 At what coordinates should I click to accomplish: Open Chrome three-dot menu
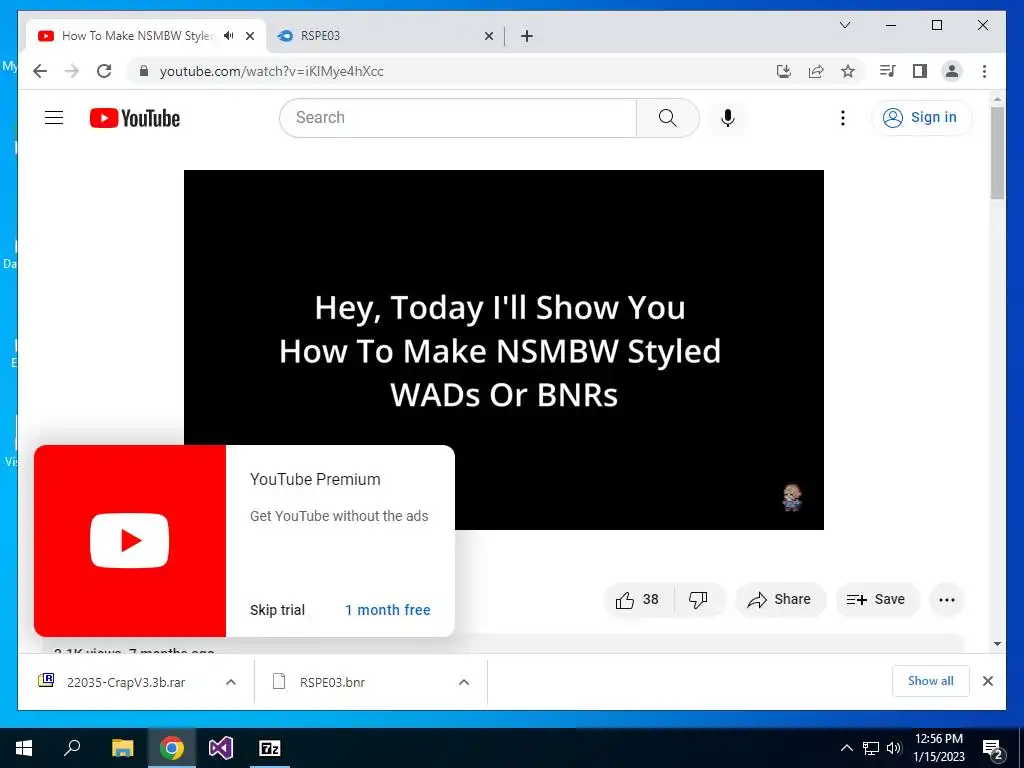tap(984, 71)
